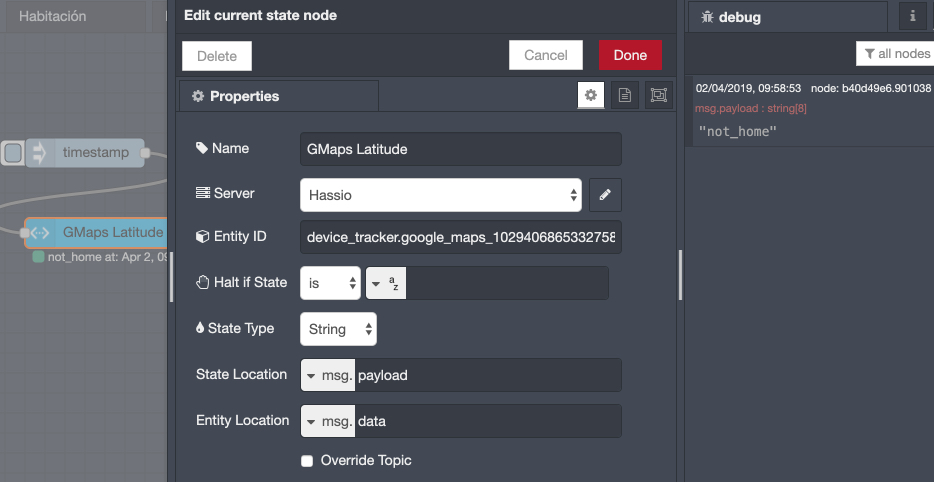Open the debug info tab icon
The height and width of the screenshot is (482, 934).
pyautogui.click(x=913, y=16)
